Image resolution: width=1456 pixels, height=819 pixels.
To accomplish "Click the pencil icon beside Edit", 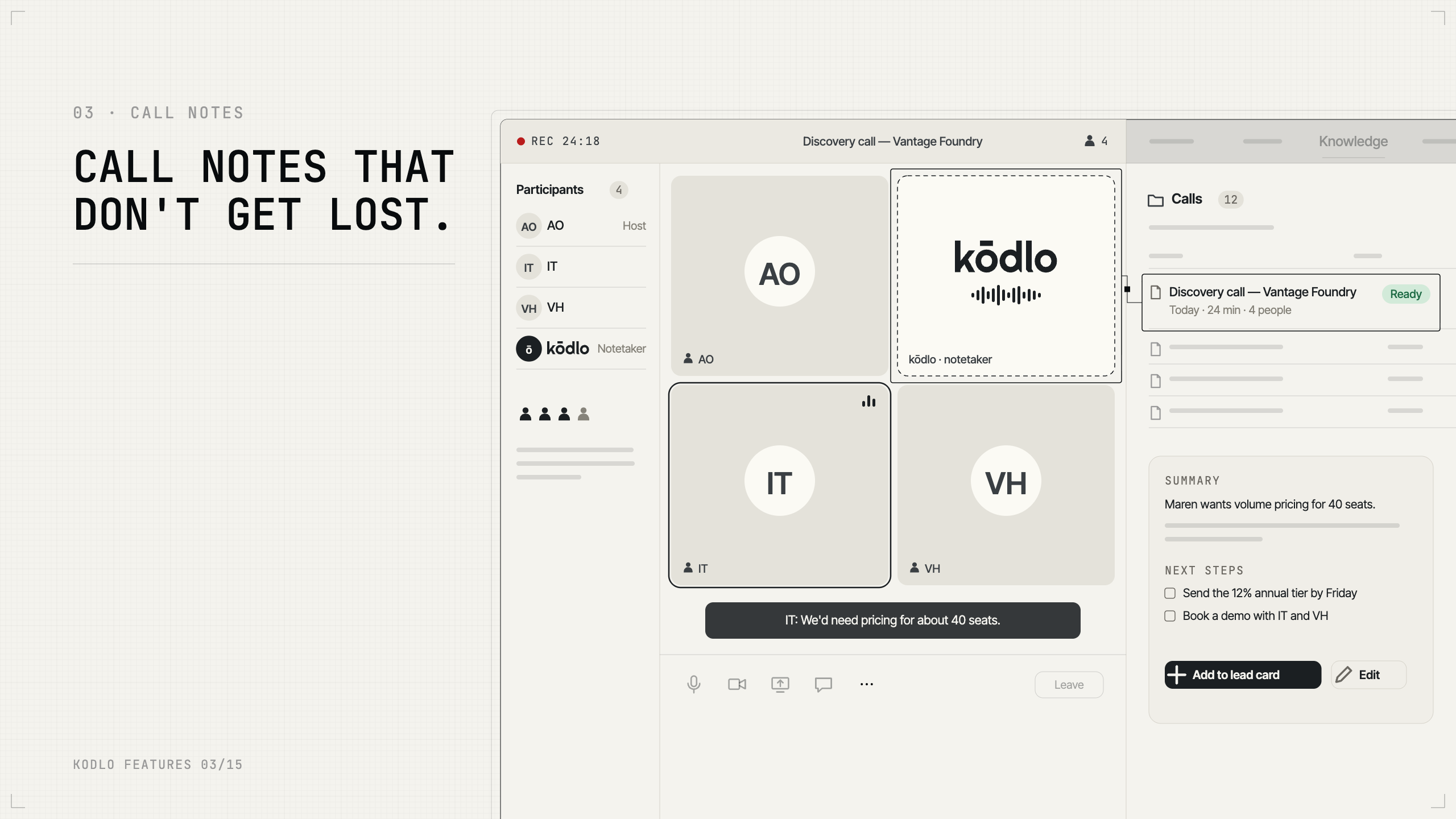I will tap(1343, 675).
